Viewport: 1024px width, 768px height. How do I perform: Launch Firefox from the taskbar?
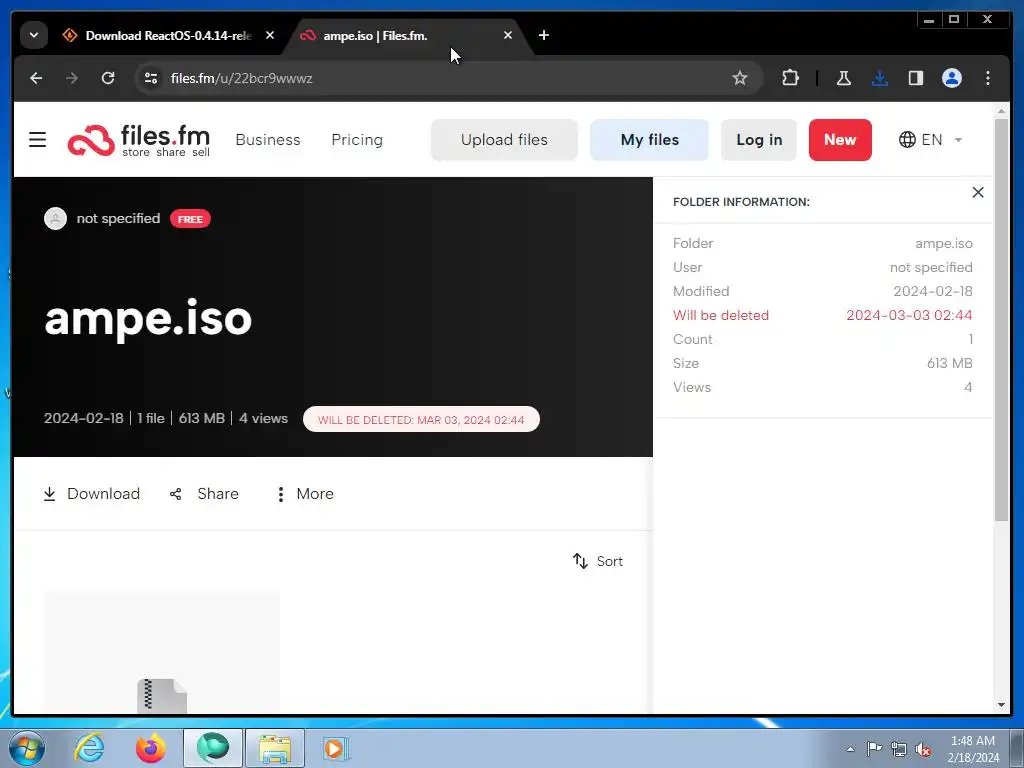(151, 748)
